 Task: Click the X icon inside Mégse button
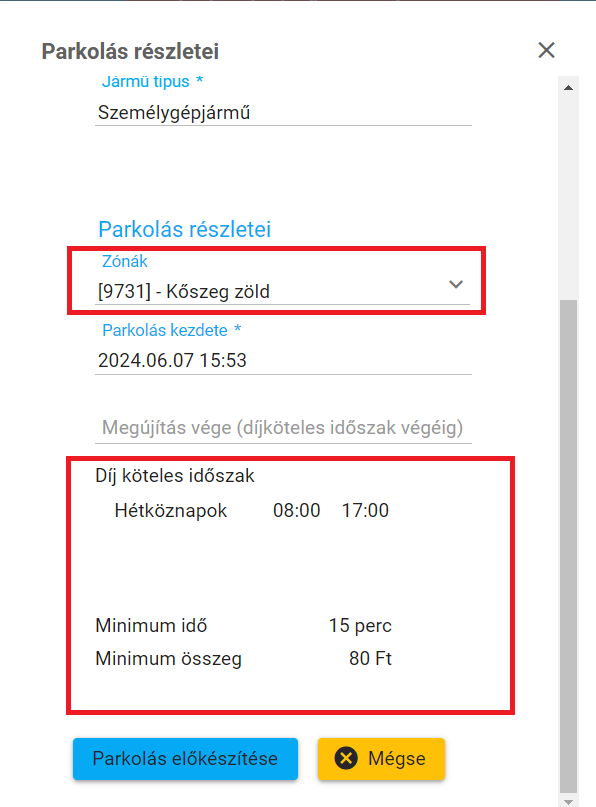(346, 758)
